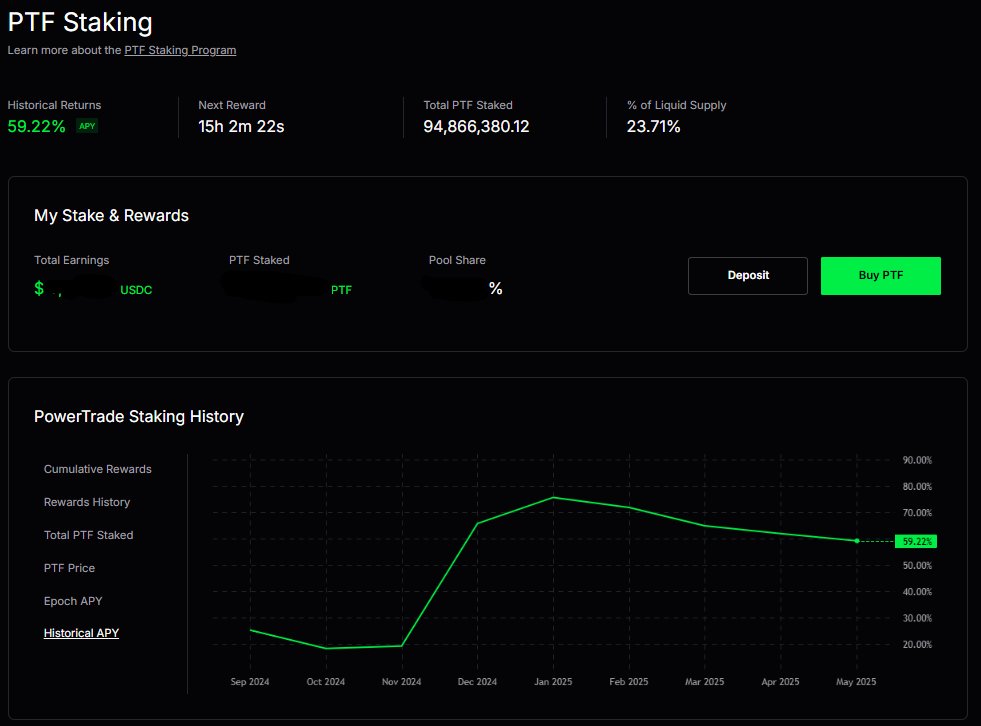
Task: Click the Apr 2025 axis label
Action: pyautogui.click(x=780, y=682)
